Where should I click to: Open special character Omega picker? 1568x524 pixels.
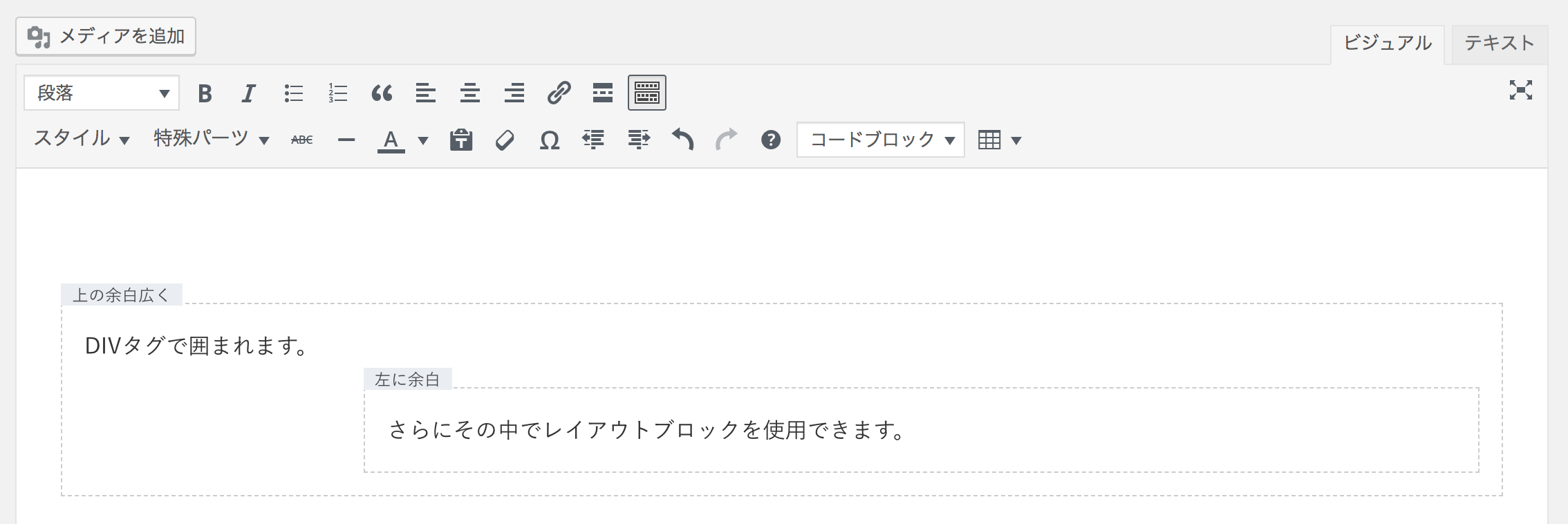[x=550, y=140]
